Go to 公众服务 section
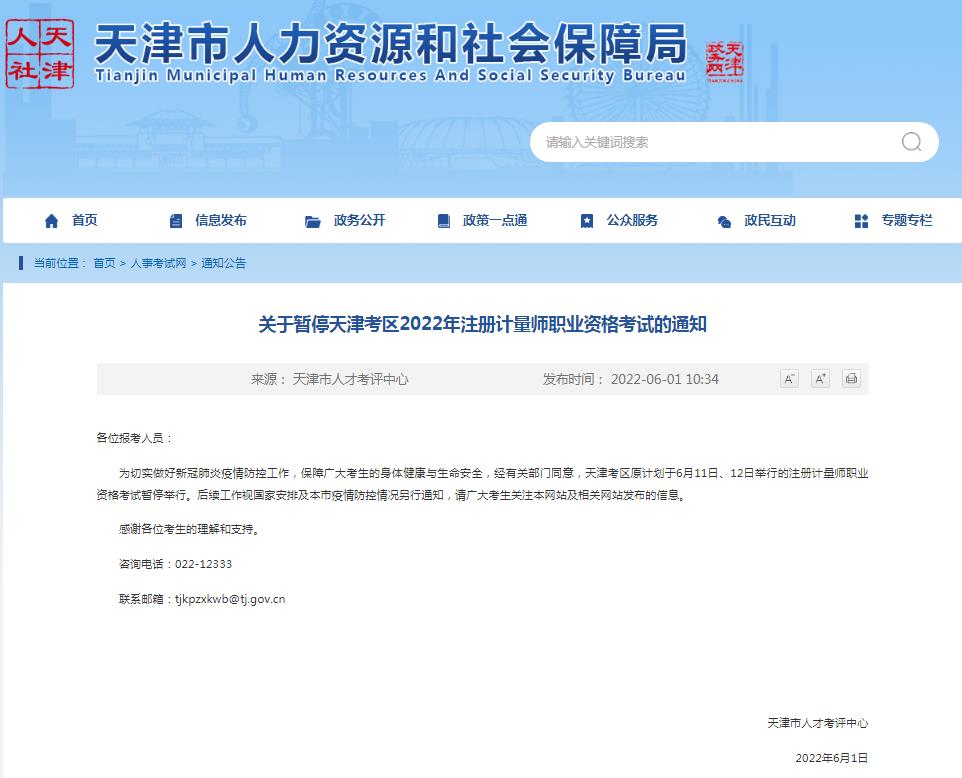962x778 pixels. pos(632,221)
